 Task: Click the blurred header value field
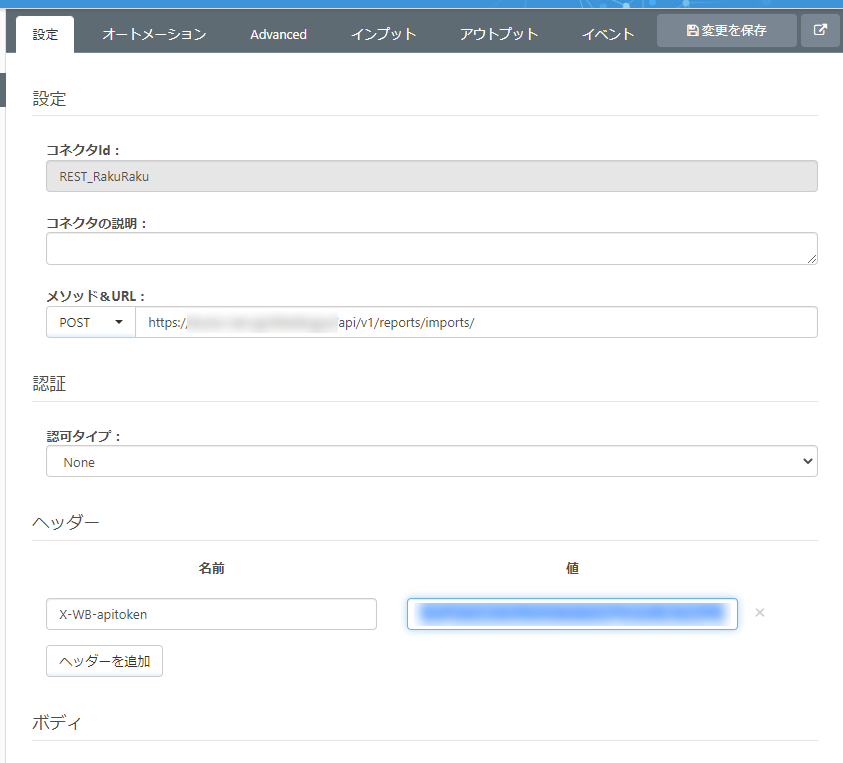click(572, 614)
